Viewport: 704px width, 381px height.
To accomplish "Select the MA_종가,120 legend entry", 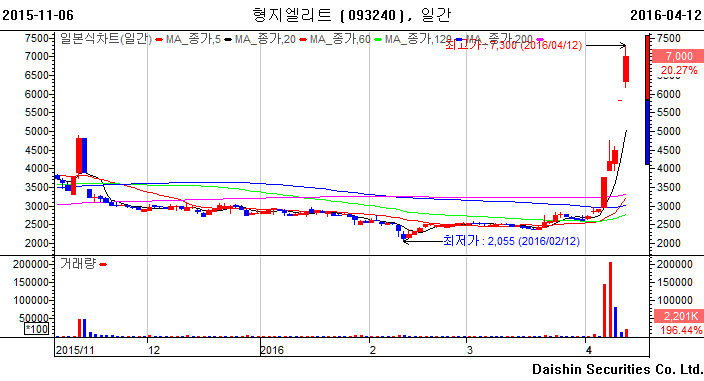I will click(418, 39).
